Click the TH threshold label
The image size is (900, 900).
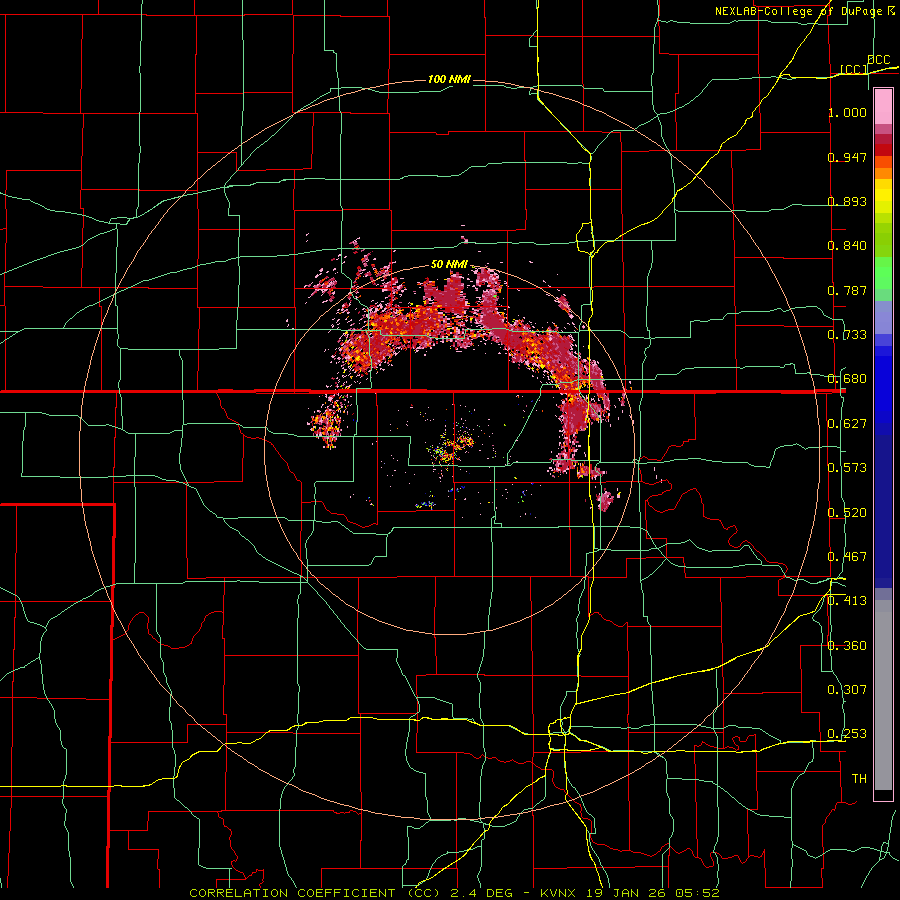pos(859,779)
